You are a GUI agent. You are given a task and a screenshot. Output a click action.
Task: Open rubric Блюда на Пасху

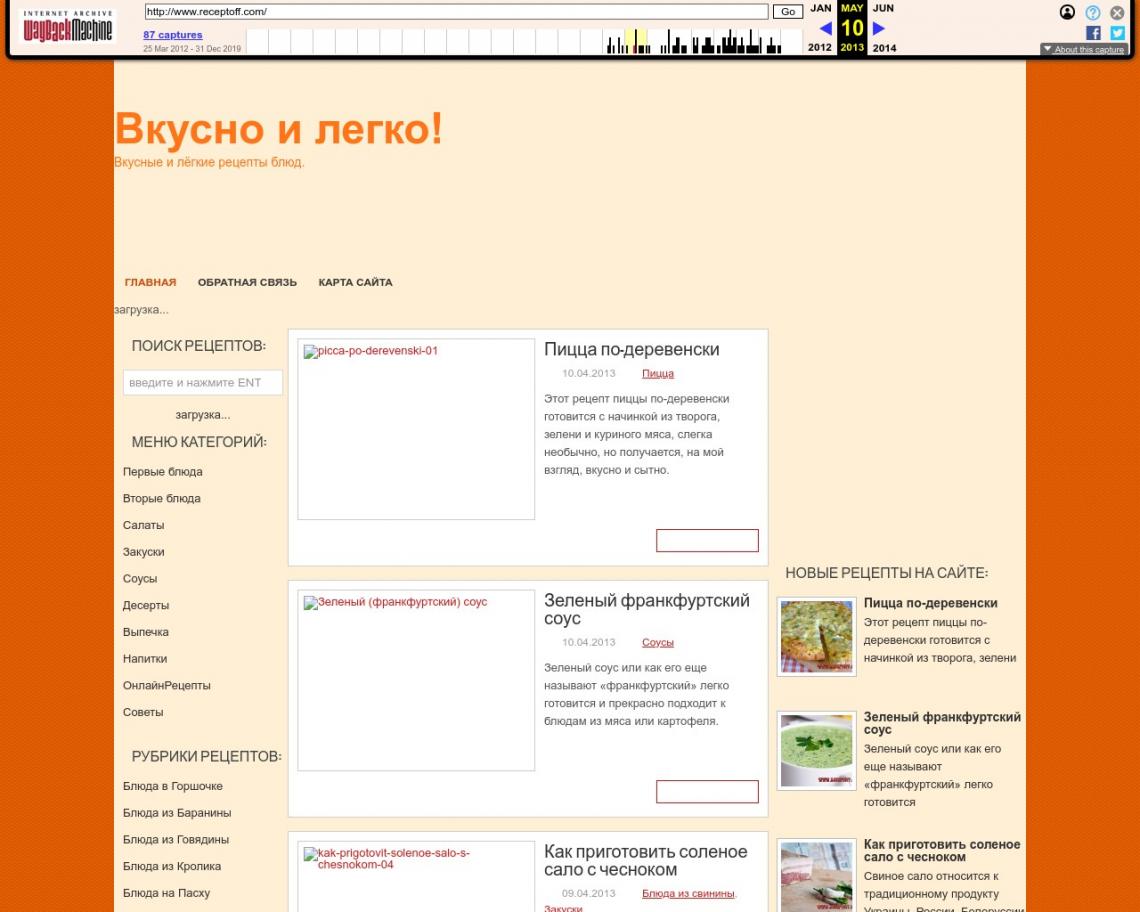[x=166, y=893]
